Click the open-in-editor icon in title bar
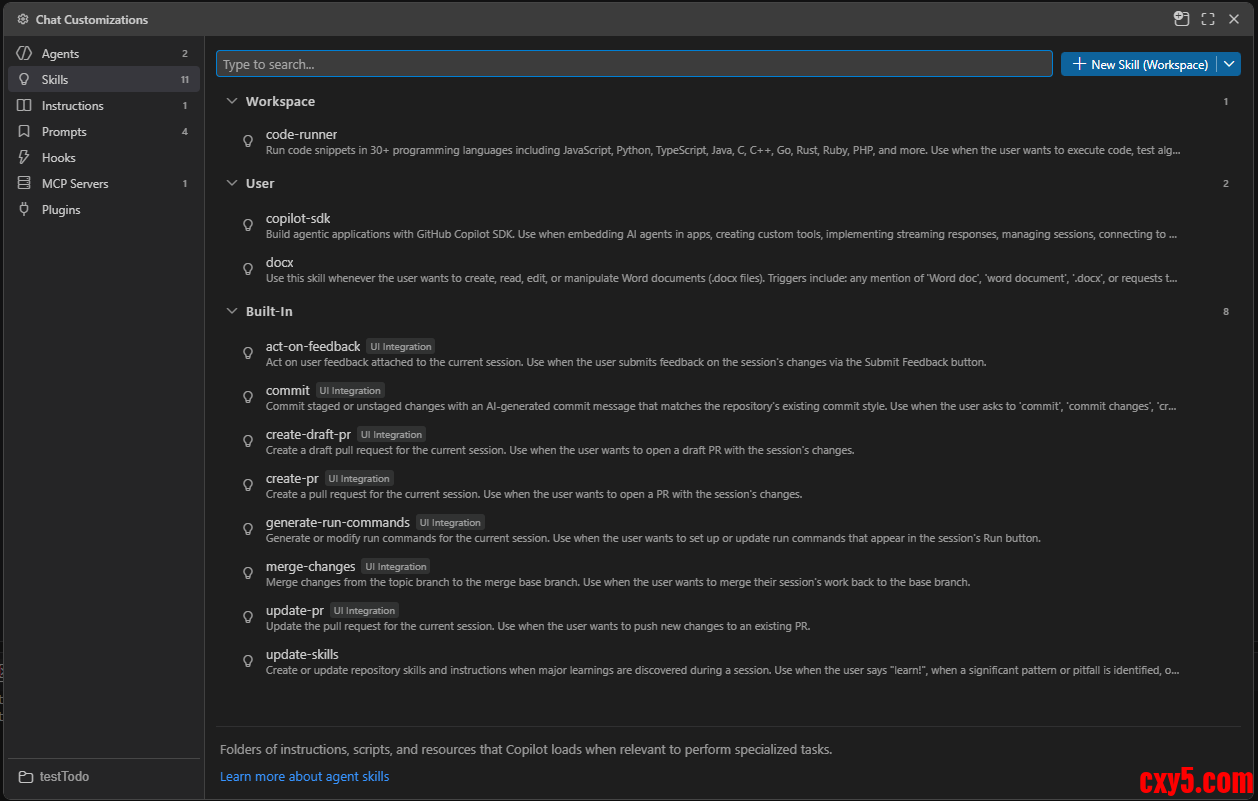 click(1181, 18)
